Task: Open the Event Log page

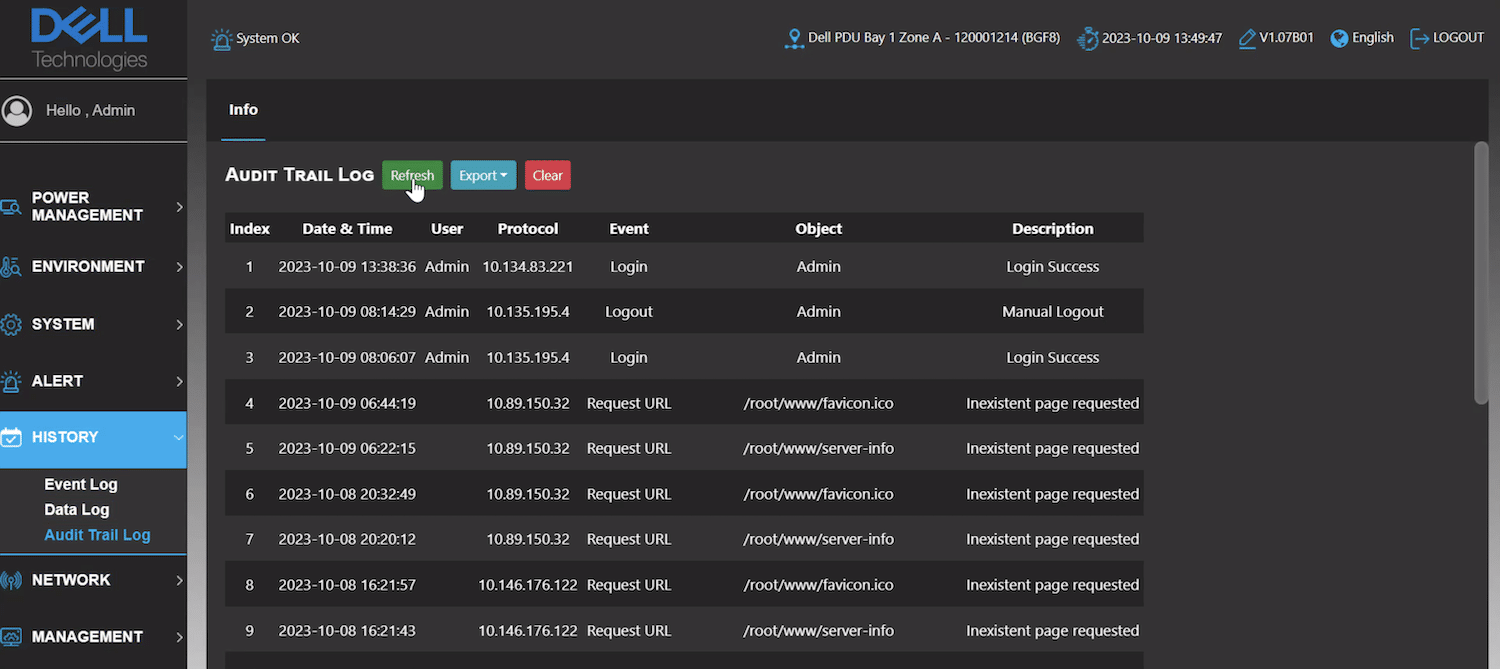Action: (x=81, y=484)
